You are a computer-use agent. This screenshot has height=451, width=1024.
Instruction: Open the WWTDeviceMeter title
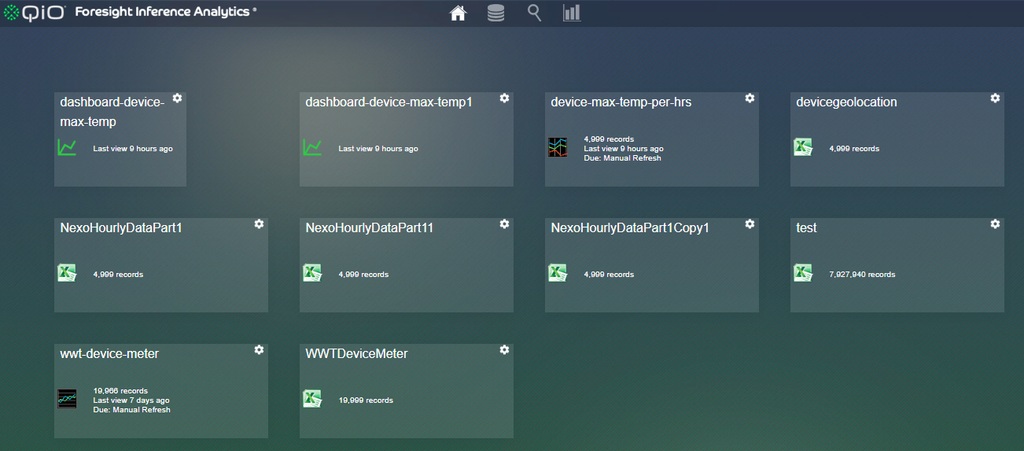click(x=357, y=354)
